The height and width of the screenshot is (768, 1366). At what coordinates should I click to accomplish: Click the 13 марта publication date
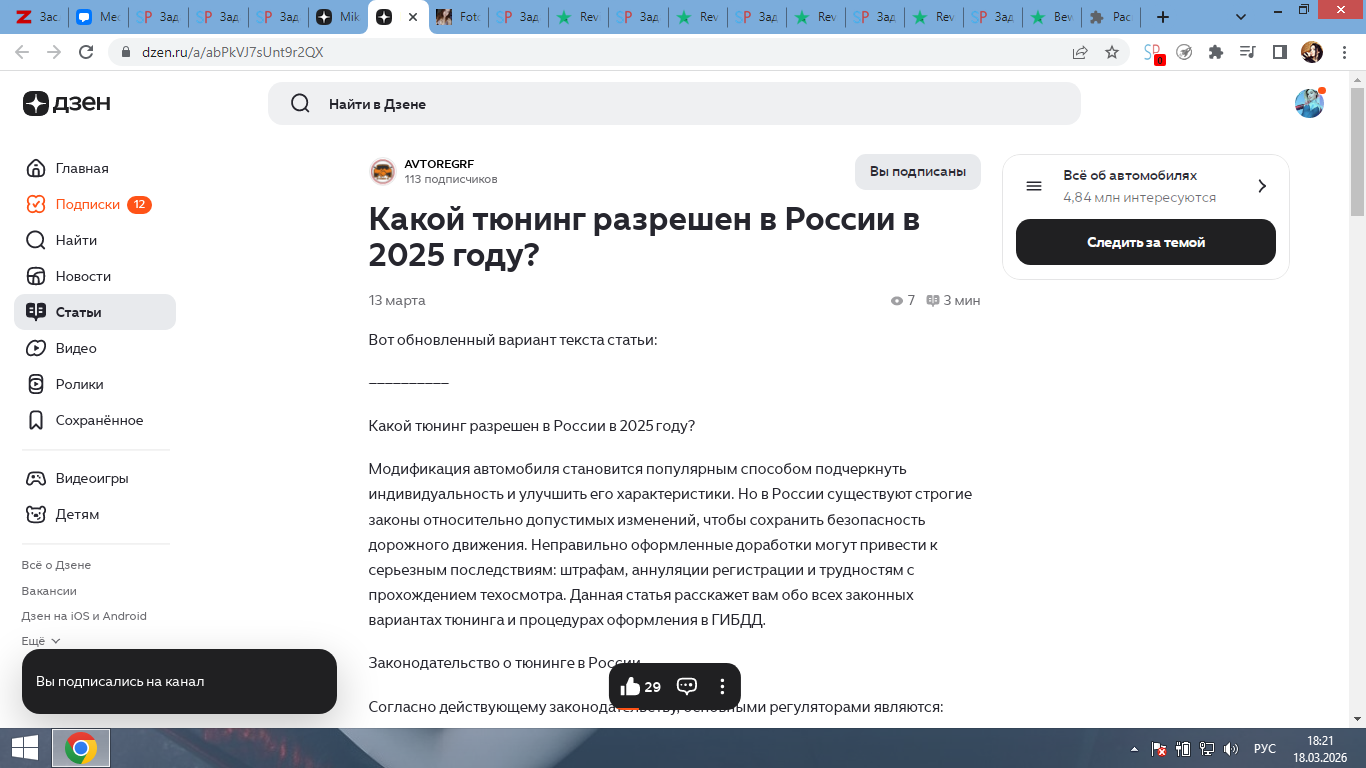(397, 300)
